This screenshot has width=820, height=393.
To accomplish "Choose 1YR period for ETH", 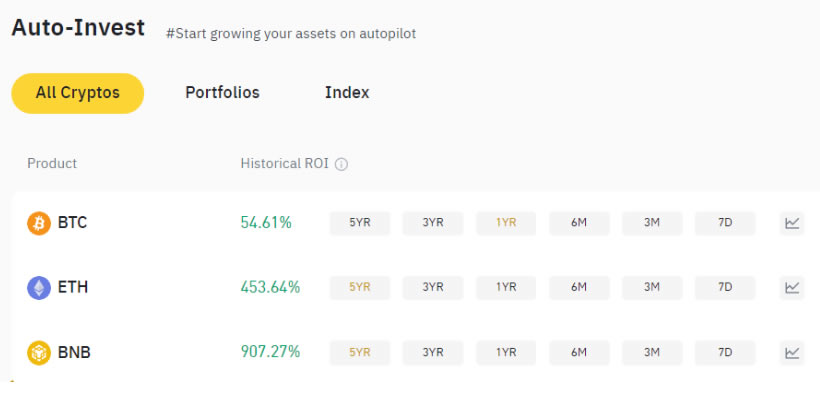I will click(506, 288).
